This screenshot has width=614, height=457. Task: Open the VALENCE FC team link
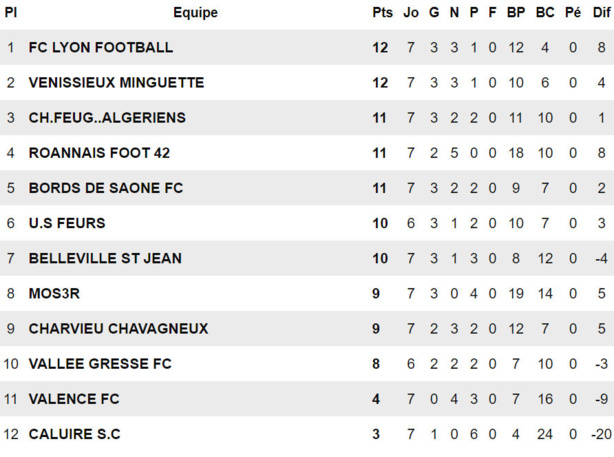tap(74, 399)
